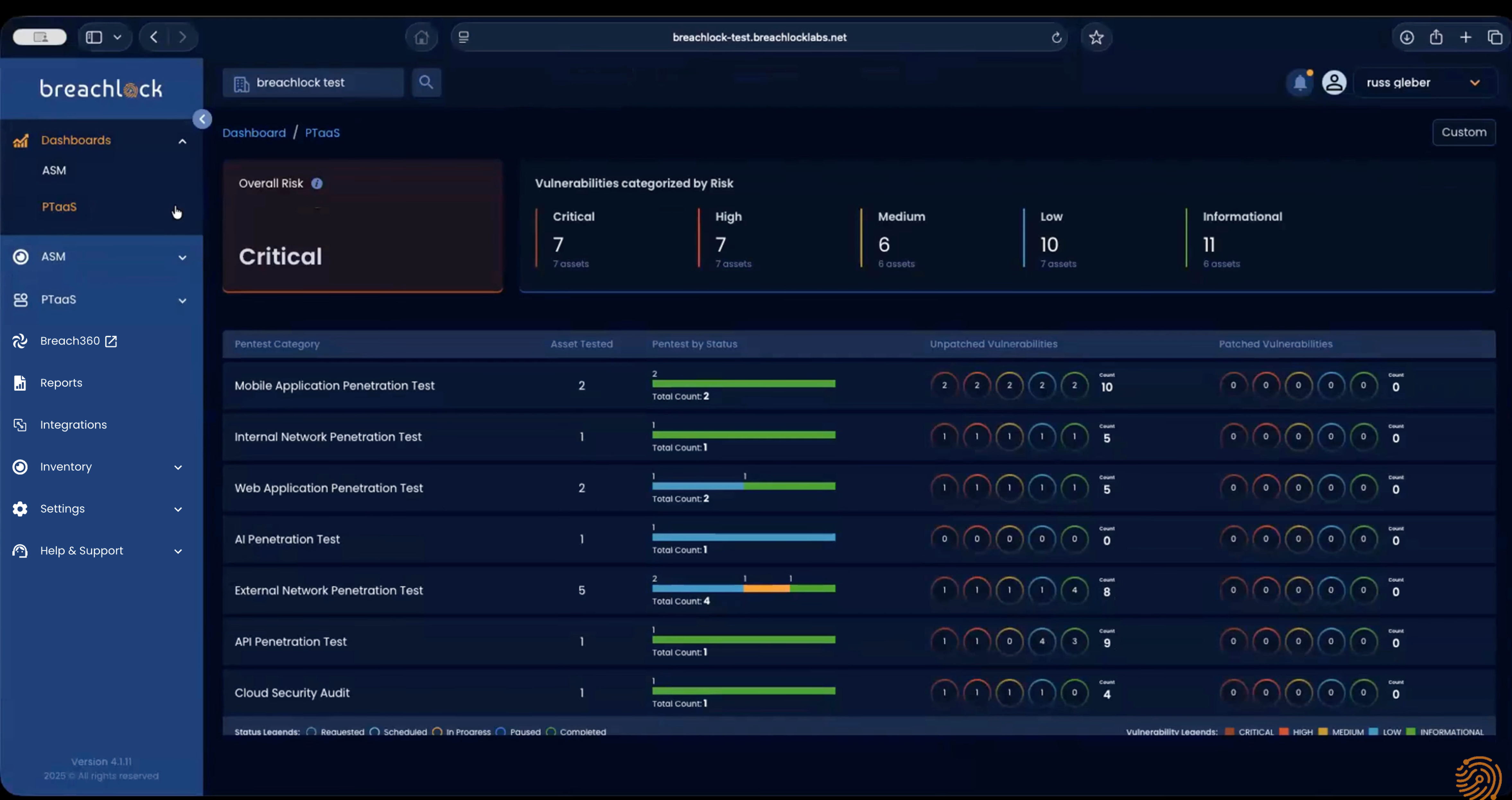The width and height of the screenshot is (1512, 800).
Task: Click the Custom button
Action: (x=1464, y=132)
